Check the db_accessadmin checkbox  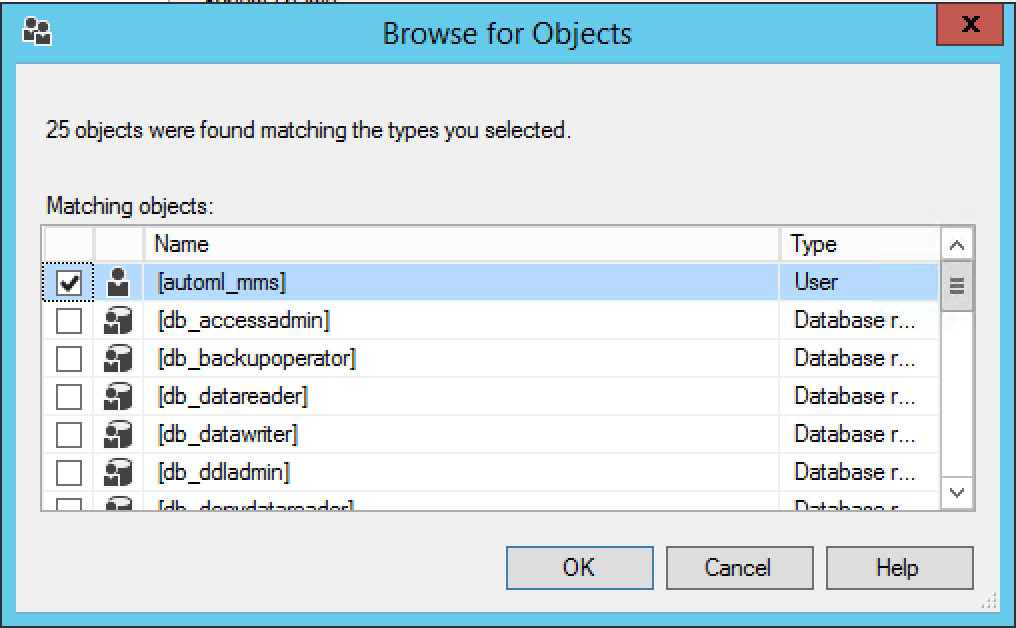(69, 320)
